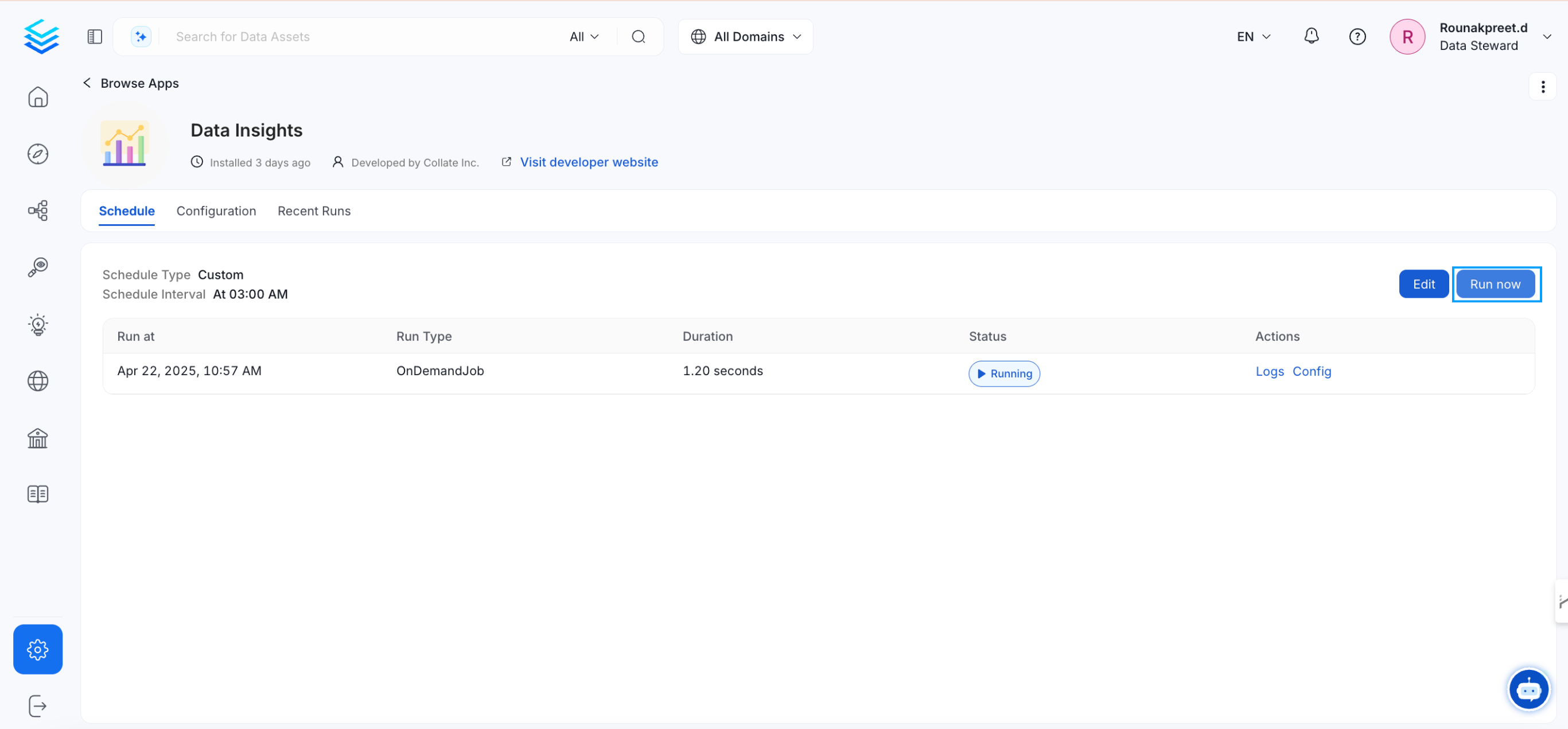Open the Recent Runs tab
1568x729 pixels.
pos(314,210)
